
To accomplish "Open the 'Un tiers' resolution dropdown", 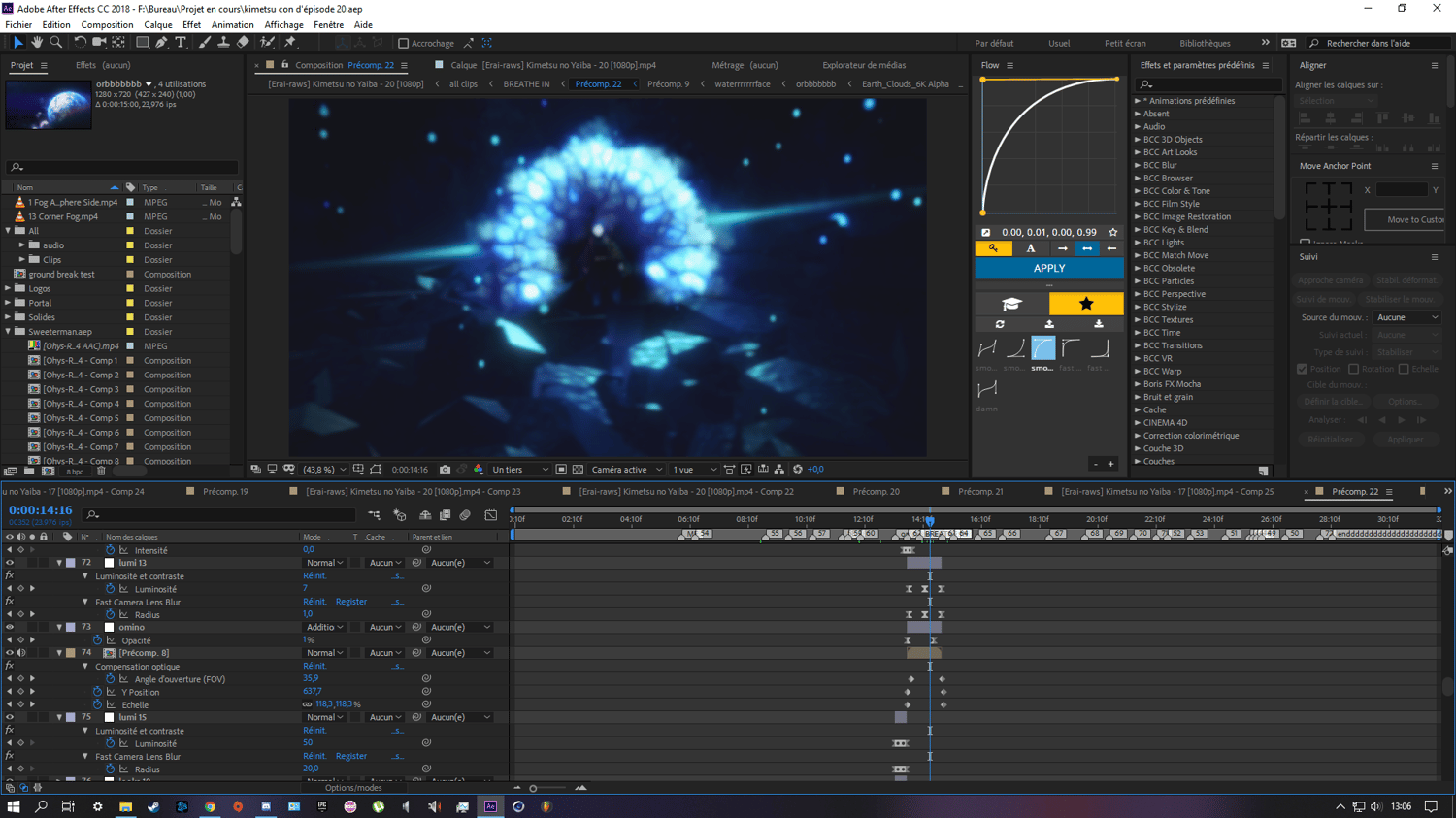I will tap(520, 470).
